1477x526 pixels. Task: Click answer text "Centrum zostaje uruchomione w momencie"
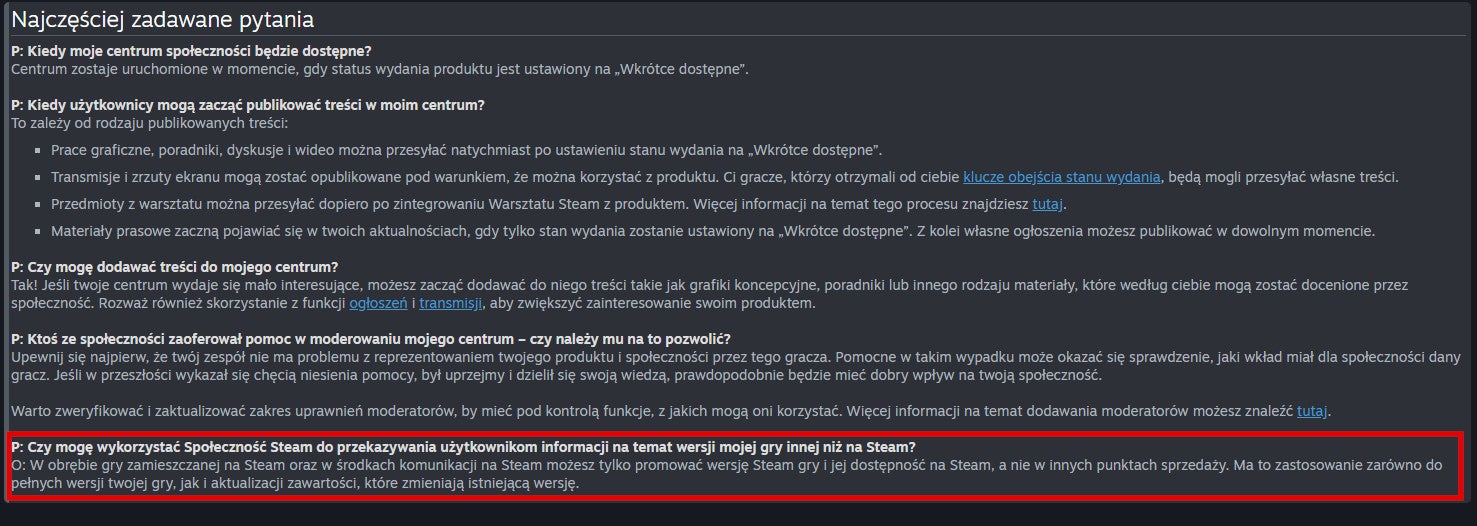380,69
